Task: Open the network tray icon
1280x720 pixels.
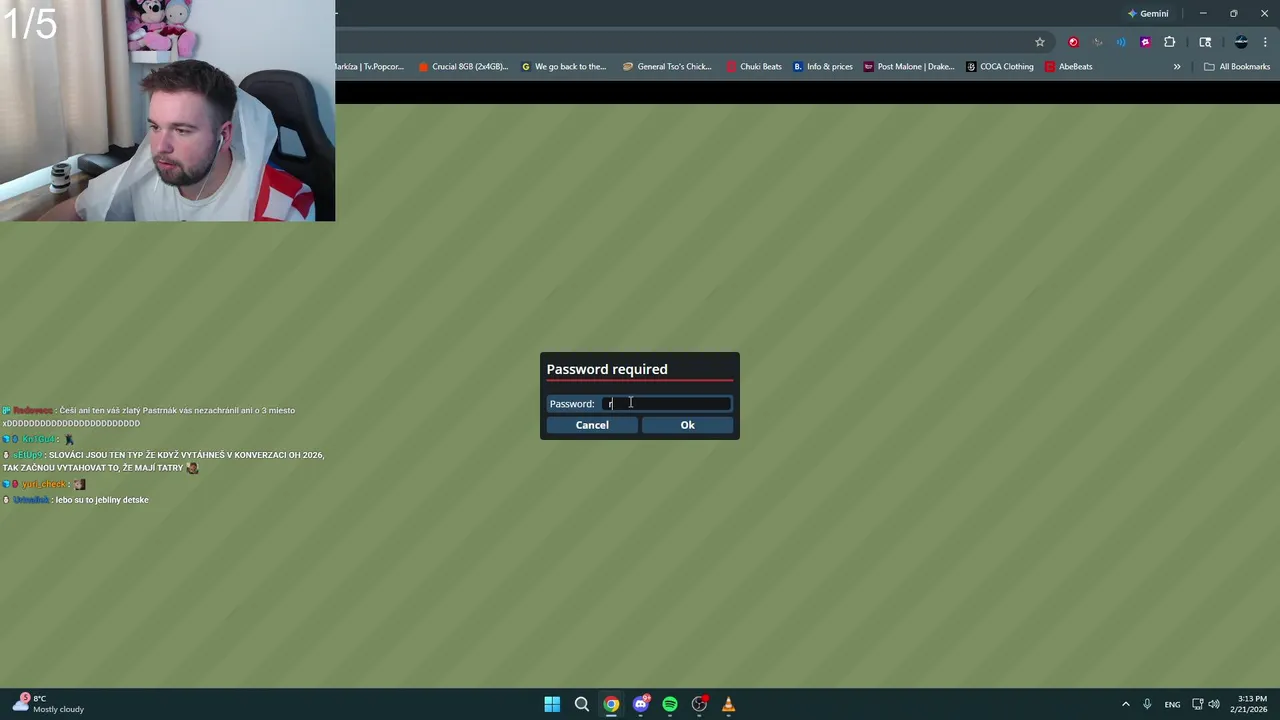Action: [x=1197, y=705]
